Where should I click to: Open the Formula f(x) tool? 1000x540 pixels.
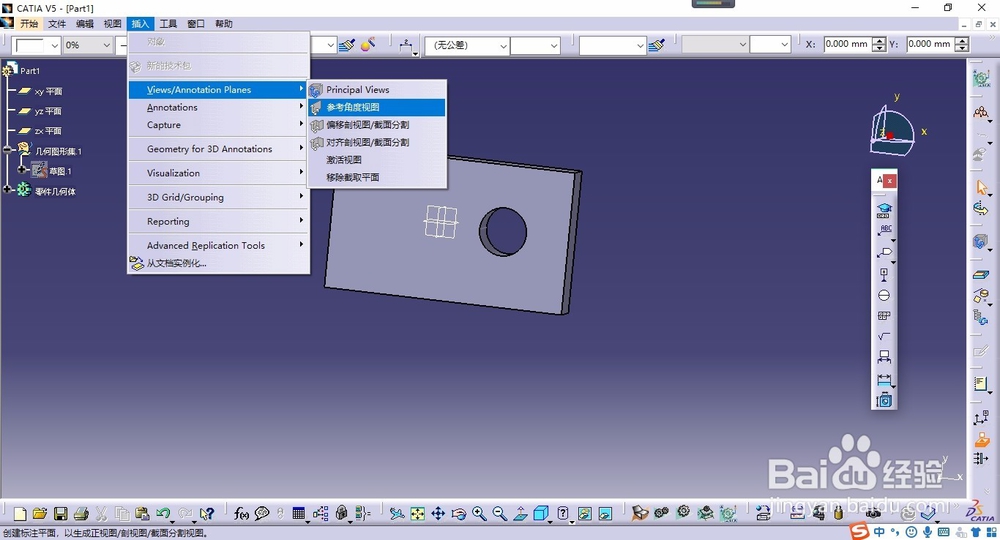[242, 513]
